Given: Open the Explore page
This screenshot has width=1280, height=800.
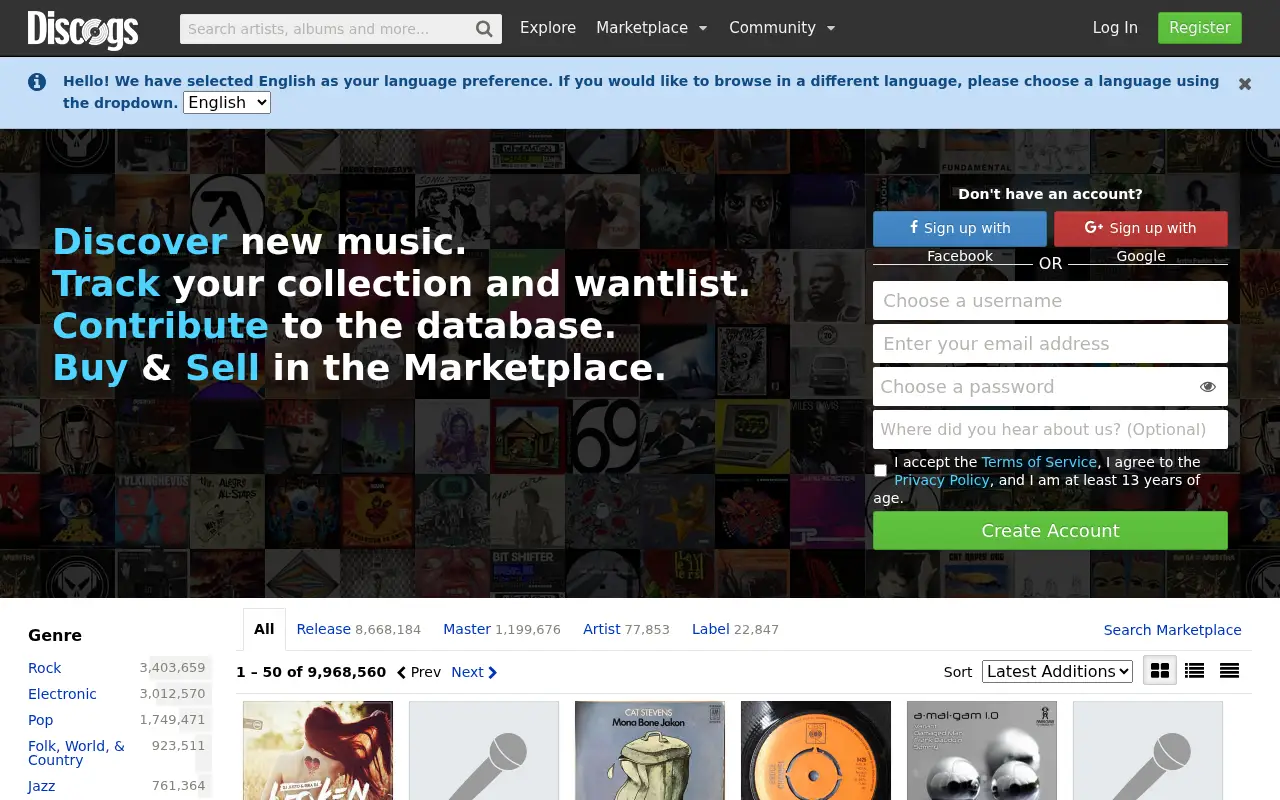Looking at the screenshot, I should pos(548,28).
